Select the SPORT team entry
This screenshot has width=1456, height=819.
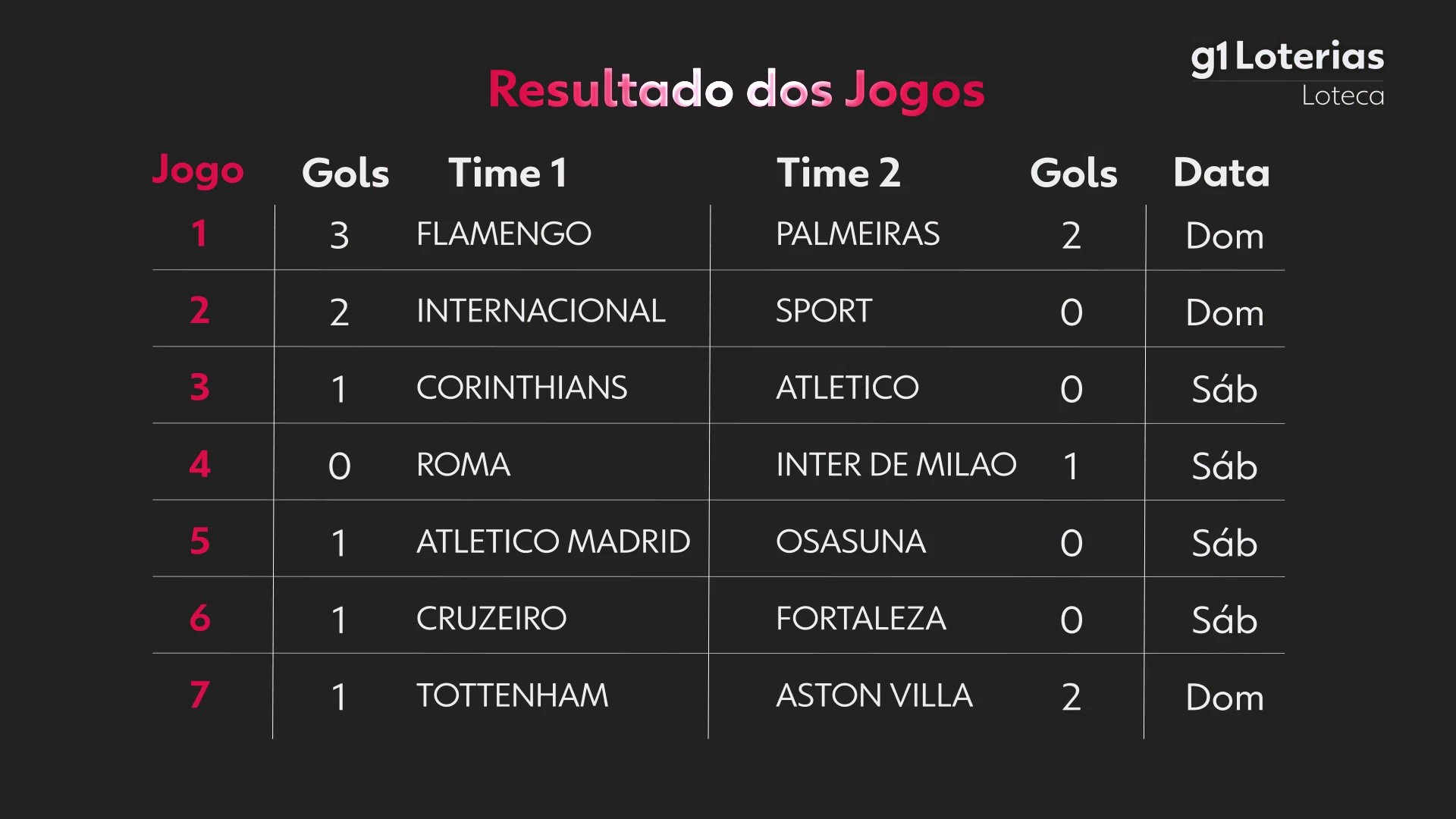pyautogui.click(x=824, y=311)
